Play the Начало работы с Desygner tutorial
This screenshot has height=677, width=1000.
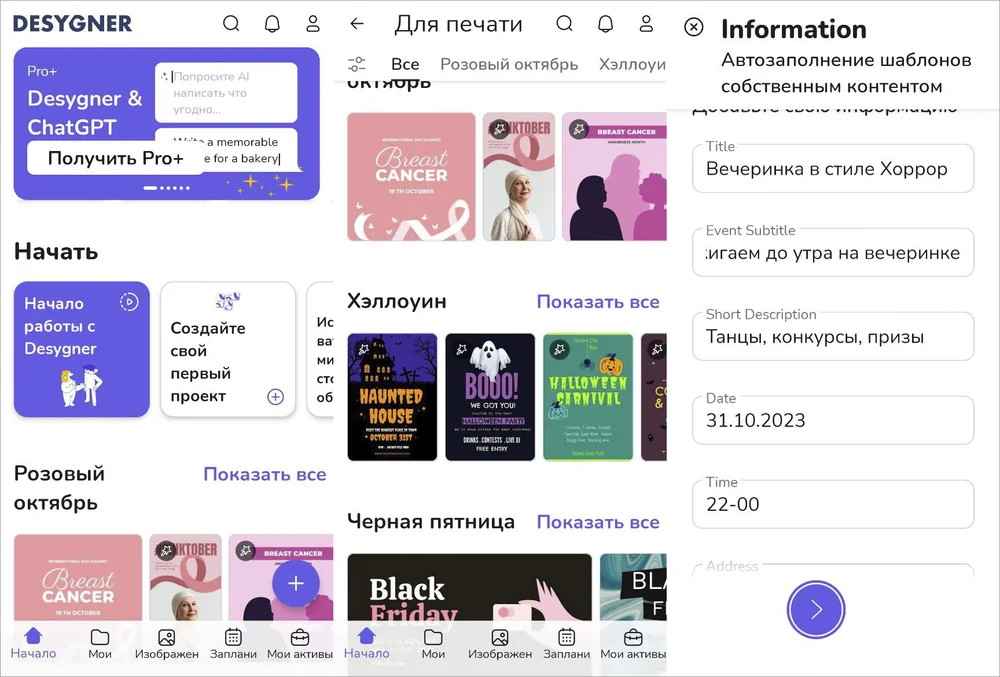coord(129,302)
